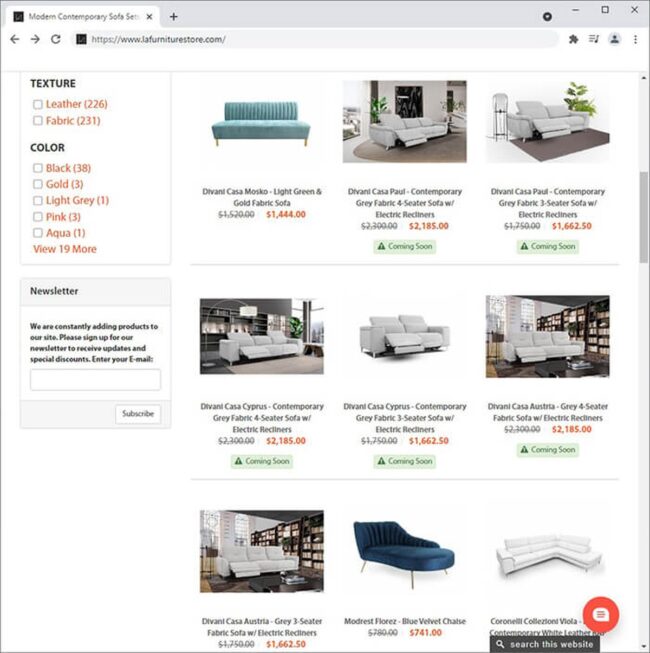Focus the newsletter email input field

(95, 380)
